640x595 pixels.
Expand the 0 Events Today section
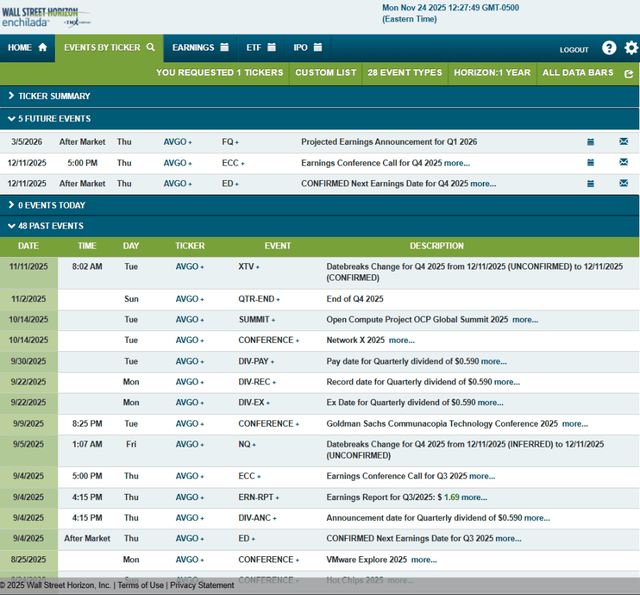[x=50, y=205]
